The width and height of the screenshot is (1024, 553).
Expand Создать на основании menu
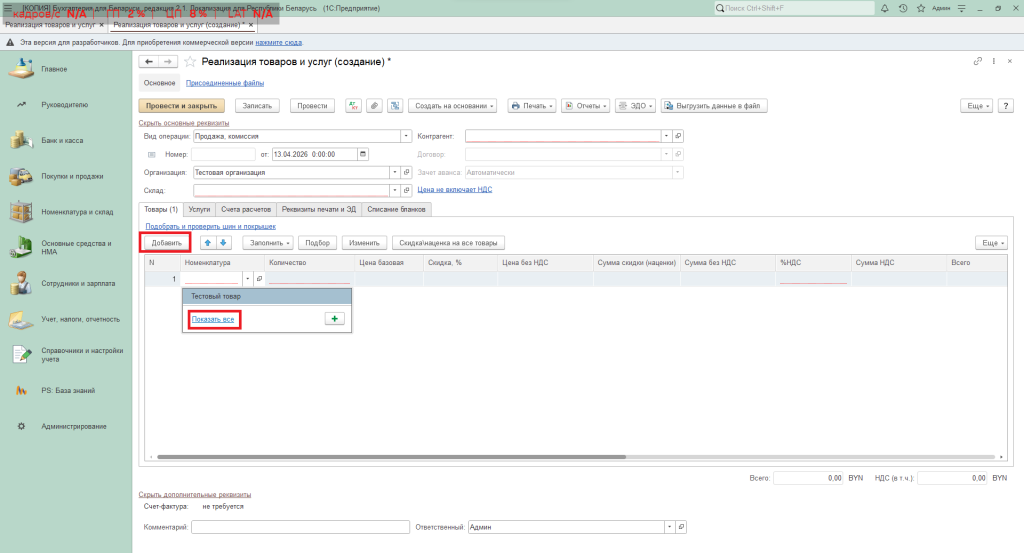click(453, 105)
